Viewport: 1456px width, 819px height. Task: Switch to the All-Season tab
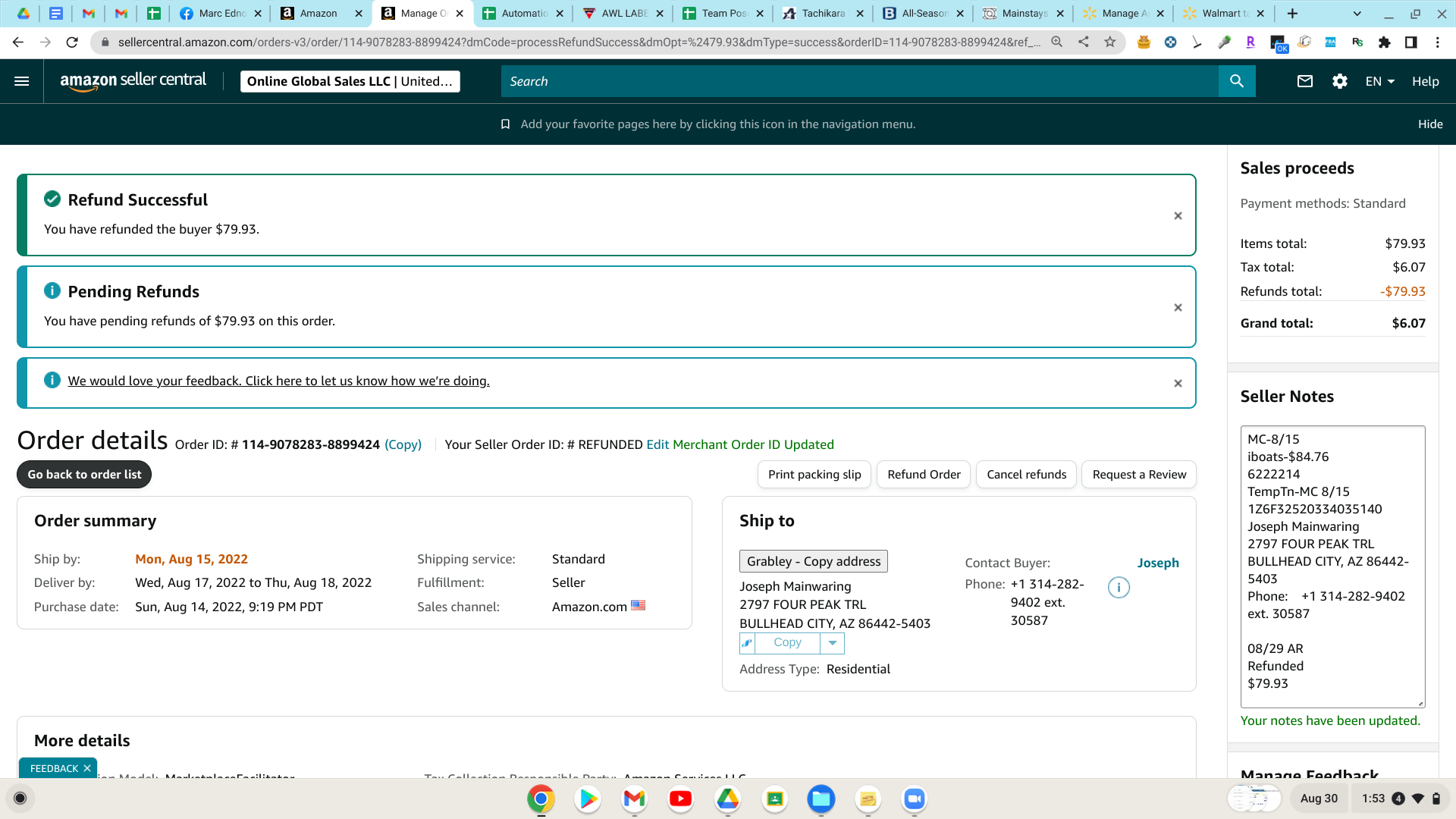tap(922, 14)
